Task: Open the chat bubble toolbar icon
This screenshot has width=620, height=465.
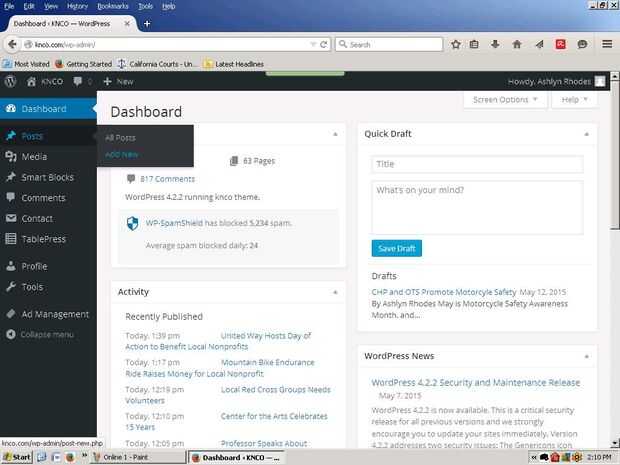Action: pyautogui.click(x=582, y=44)
